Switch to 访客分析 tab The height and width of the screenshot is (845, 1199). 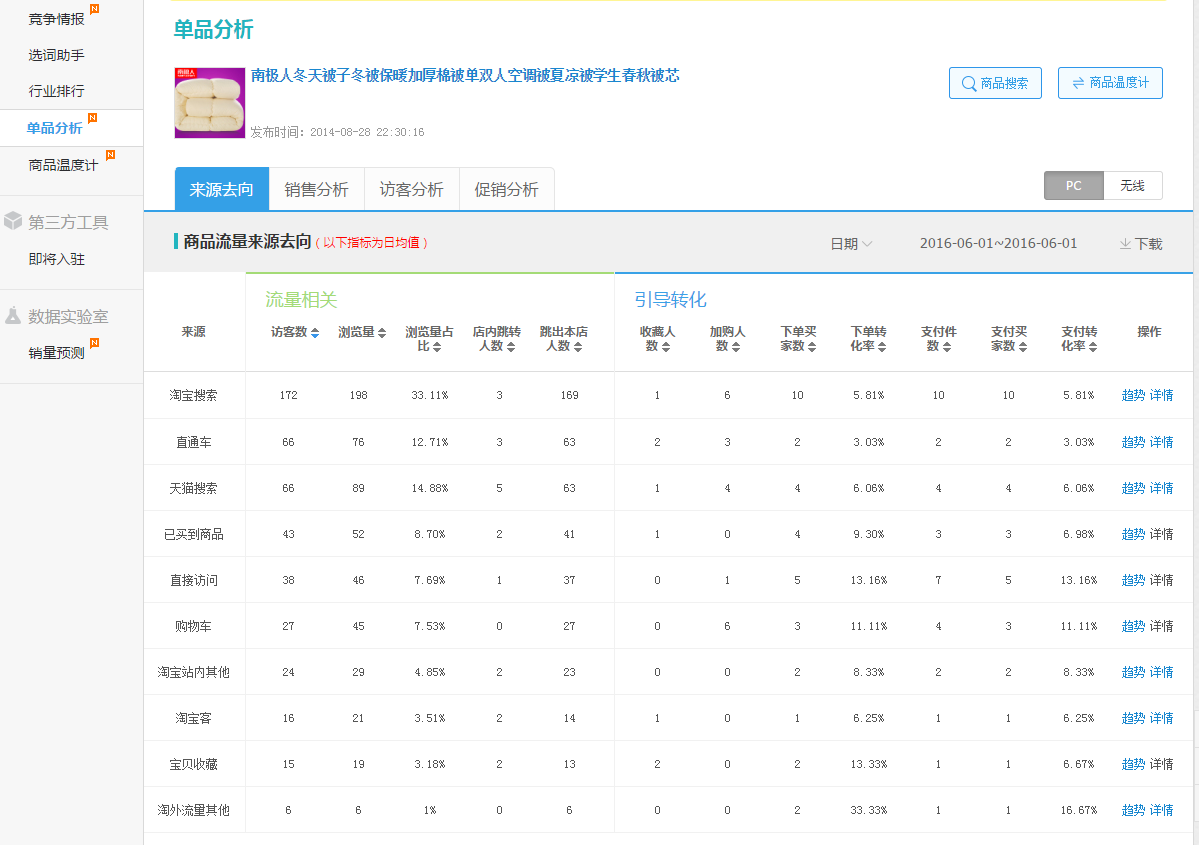[x=411, y=190]
